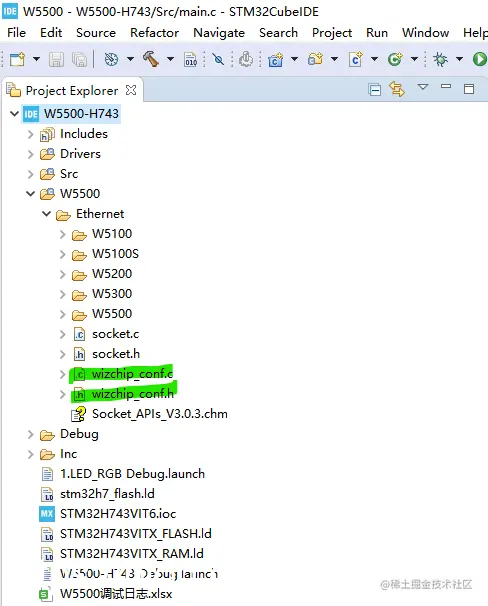Open the dropdown beside the green C icon
The width and height of the screenshot is (488, 606).
tap(414, 59)
